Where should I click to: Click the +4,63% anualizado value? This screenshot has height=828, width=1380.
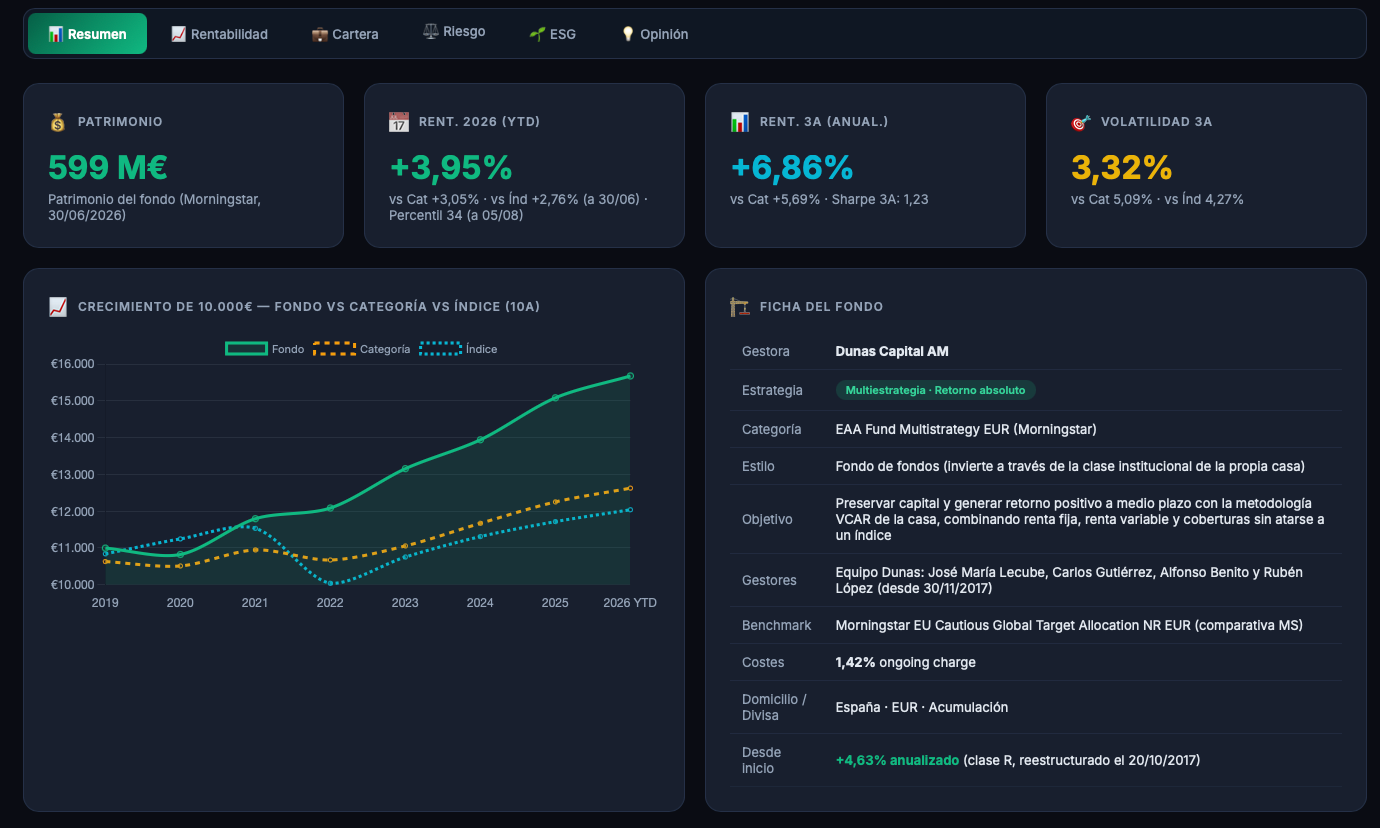click(897, 760)
